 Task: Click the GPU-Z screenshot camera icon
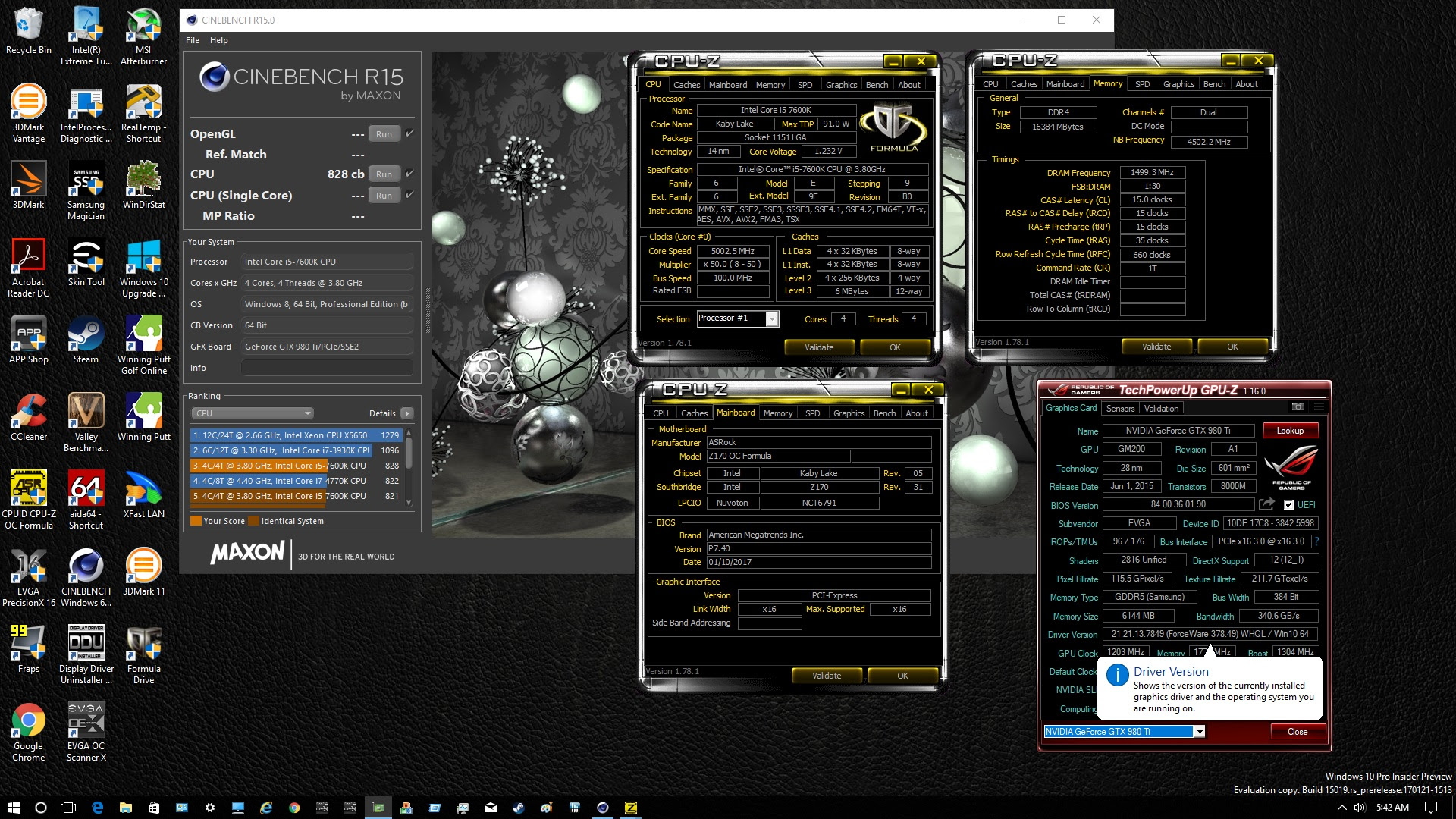[1298, 406]
